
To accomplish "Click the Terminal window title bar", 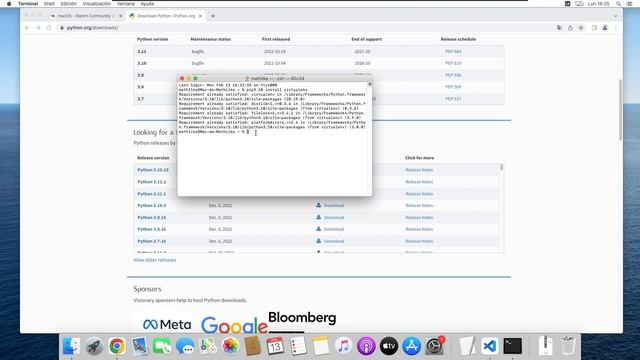I will click(275, 78).
